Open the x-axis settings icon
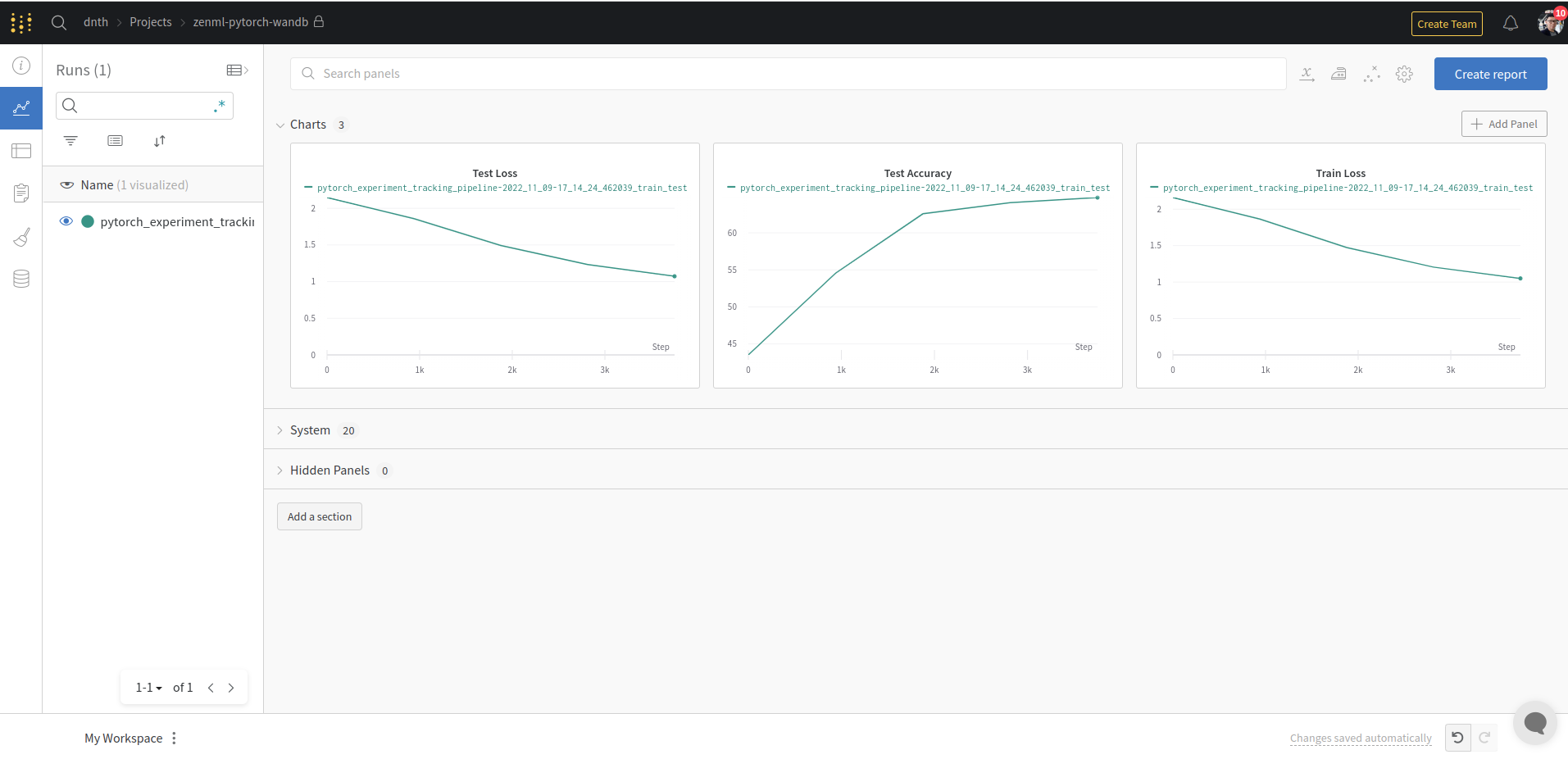 pyautogui.click(x=1307, y=74)
